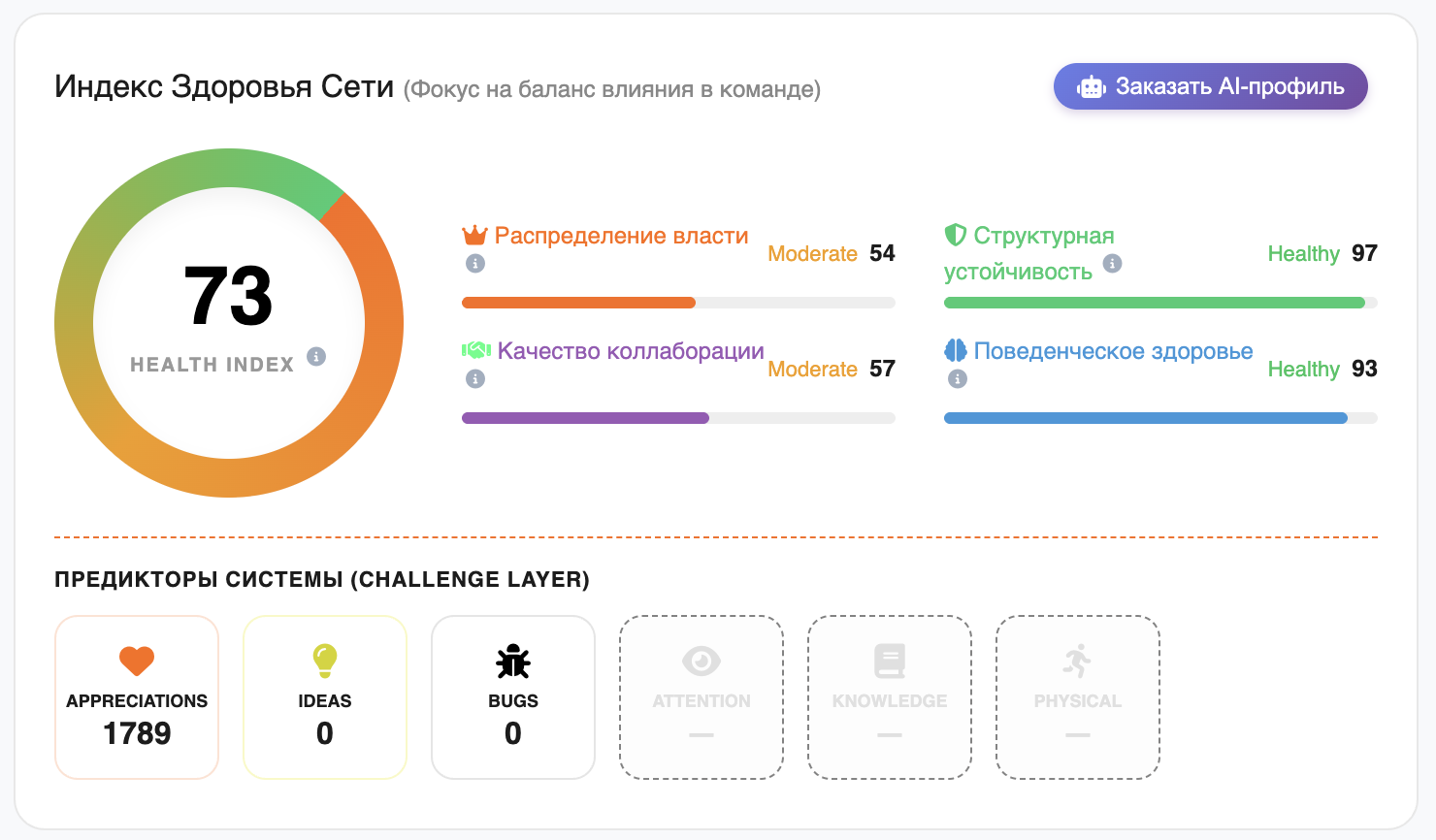
Task: Select the blue Поведенческое здоровье progress bar
Action: click(1160, 418)
